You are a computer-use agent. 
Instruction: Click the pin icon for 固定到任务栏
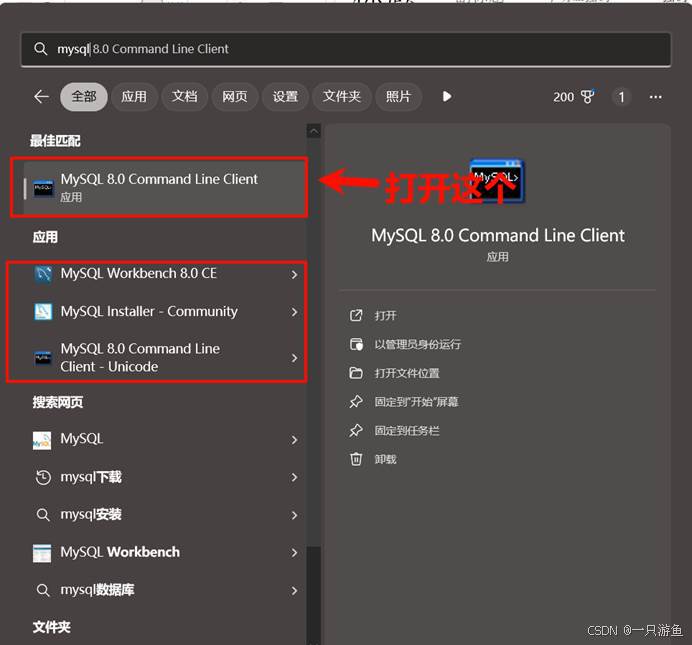pos(356,431)
